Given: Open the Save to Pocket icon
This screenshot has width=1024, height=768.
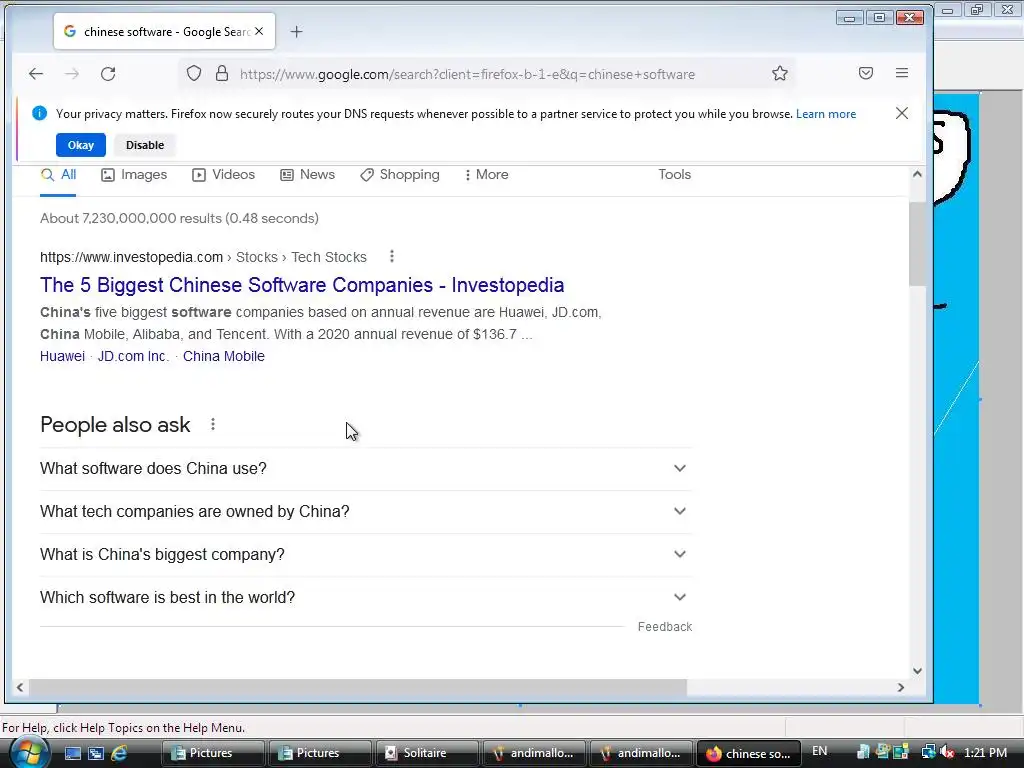Looking at the screenshot, I should click(x=866, y=73).
